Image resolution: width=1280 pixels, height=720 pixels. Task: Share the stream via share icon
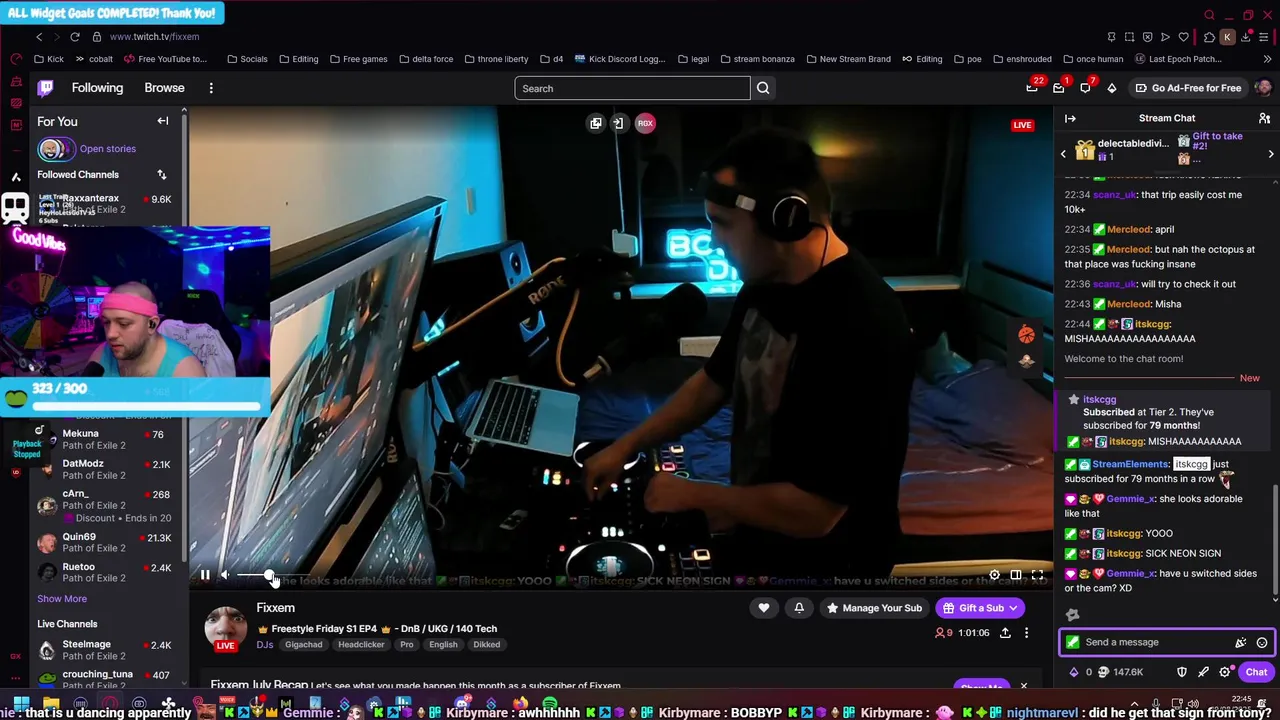[x=1005, y=633]
